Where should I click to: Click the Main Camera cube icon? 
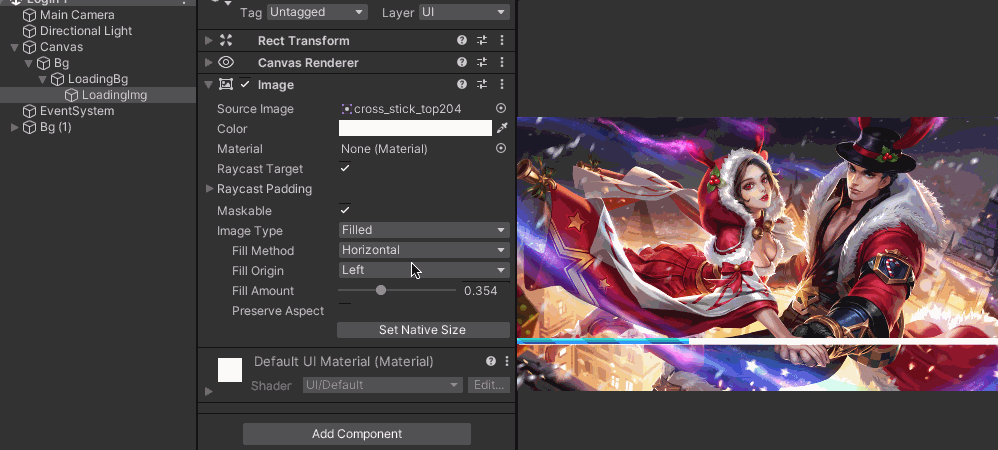[29, 15]
